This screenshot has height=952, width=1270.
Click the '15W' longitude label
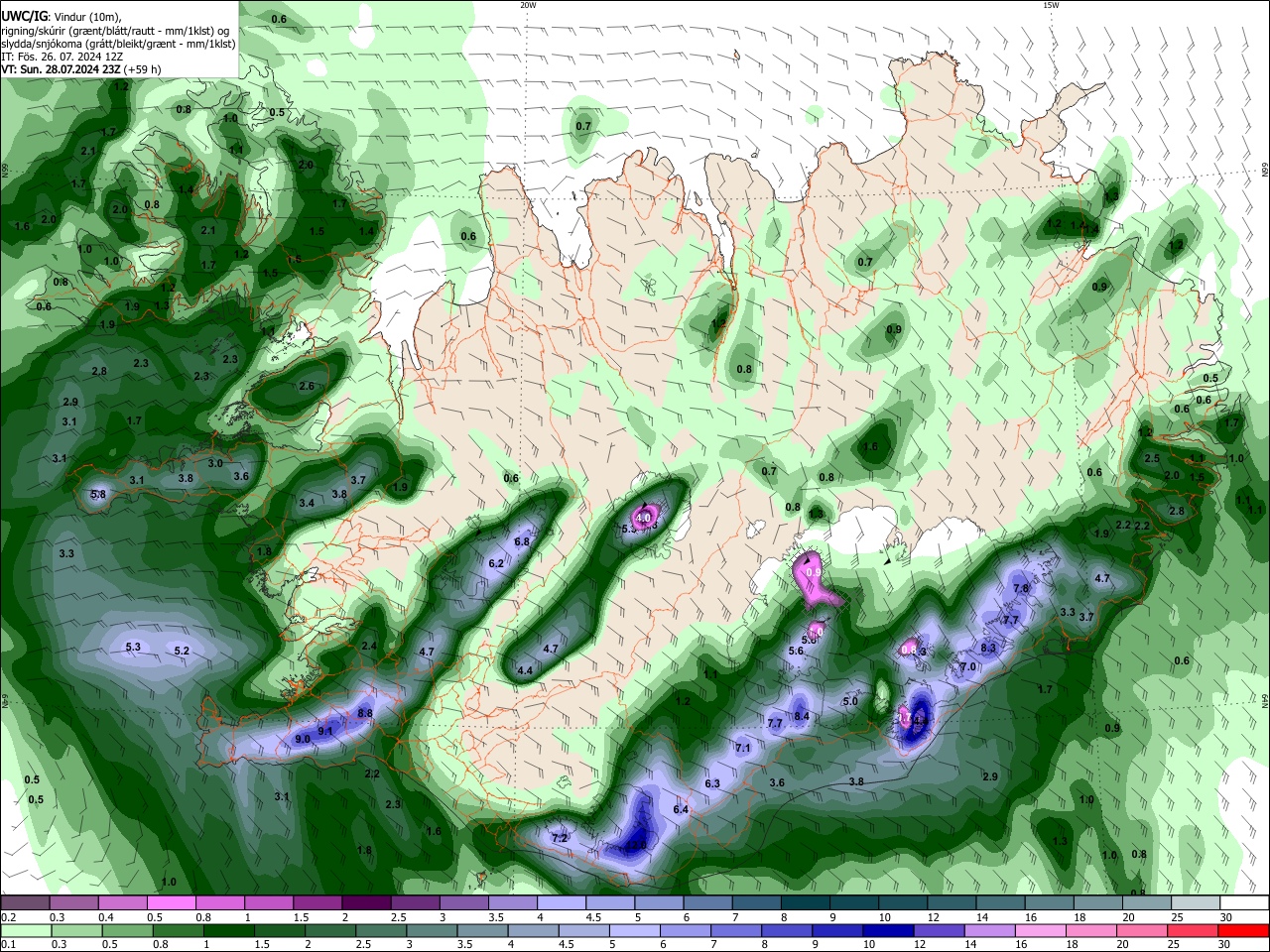[x=1050, y=5]
